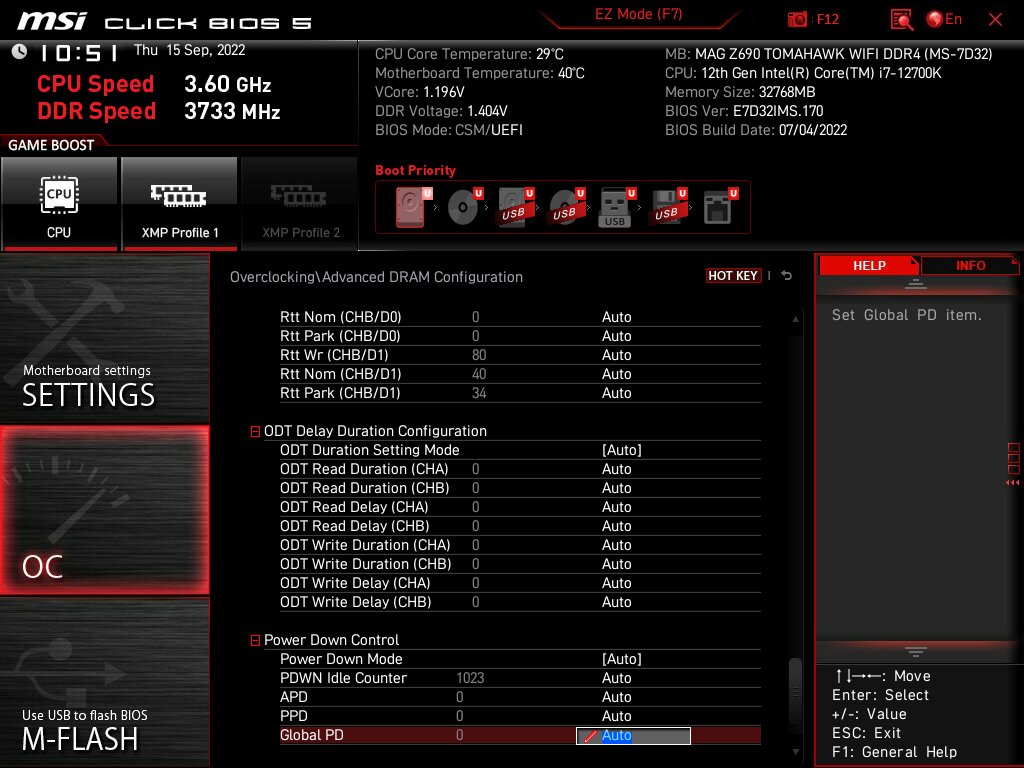This screenshot has height=768, width=1024.
Task: Click the Rtt Wr (CHB/D1) Auto value
Action: tap(616, 355)
